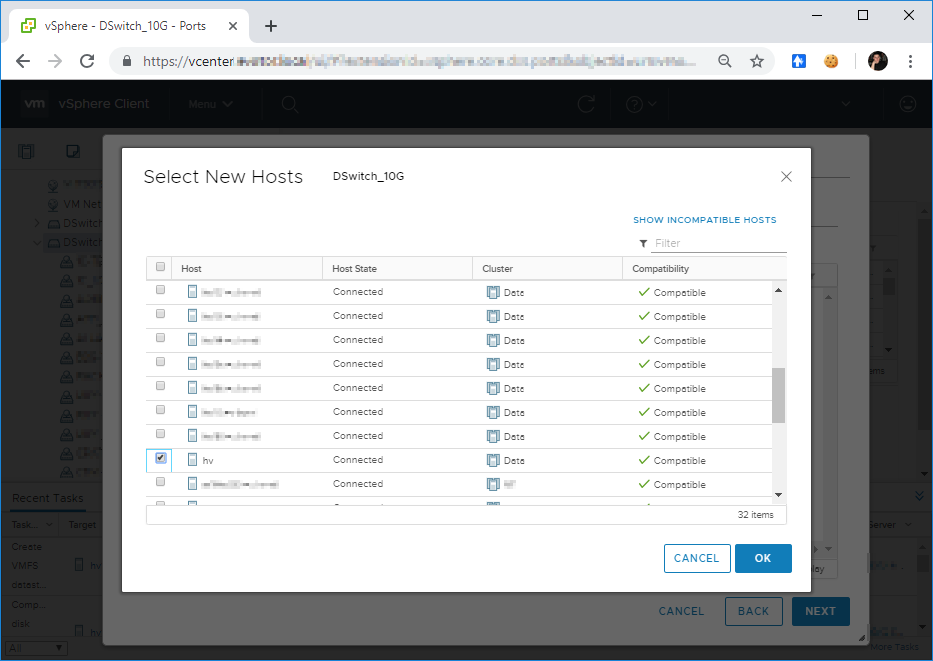Image resolution: width=933 pixels, height=661 pixels.
Task: Click the green checkmark in first visible row
Action: (644, 292)
